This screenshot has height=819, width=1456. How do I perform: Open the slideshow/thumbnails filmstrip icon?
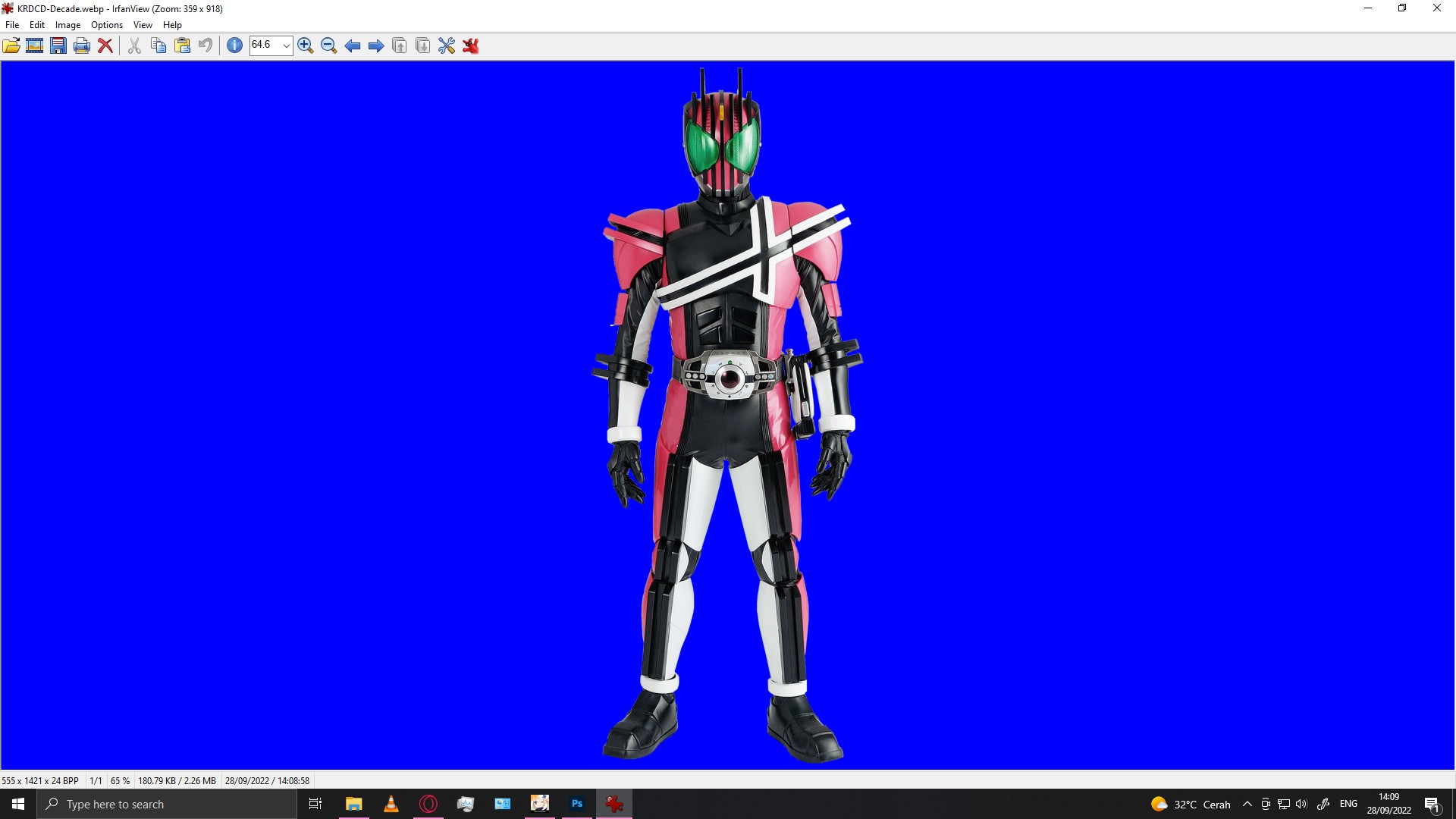(35, 45)
